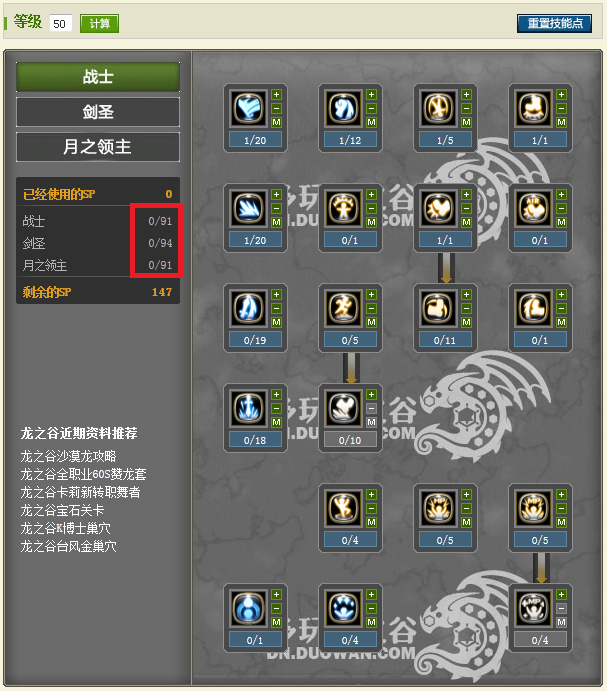Image resolution: width=607 pixels, height=691 pixels.
Task: Add a point to the 1/20 top-left skill
Action: (276, 94)
